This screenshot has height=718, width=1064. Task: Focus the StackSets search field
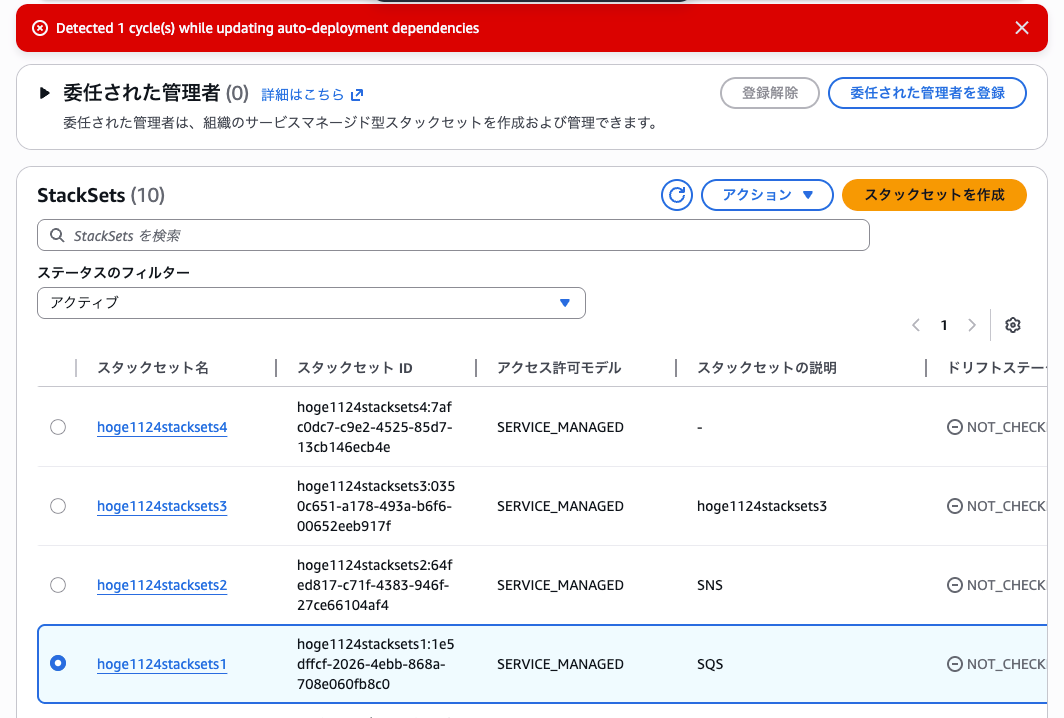coord(460,236)
